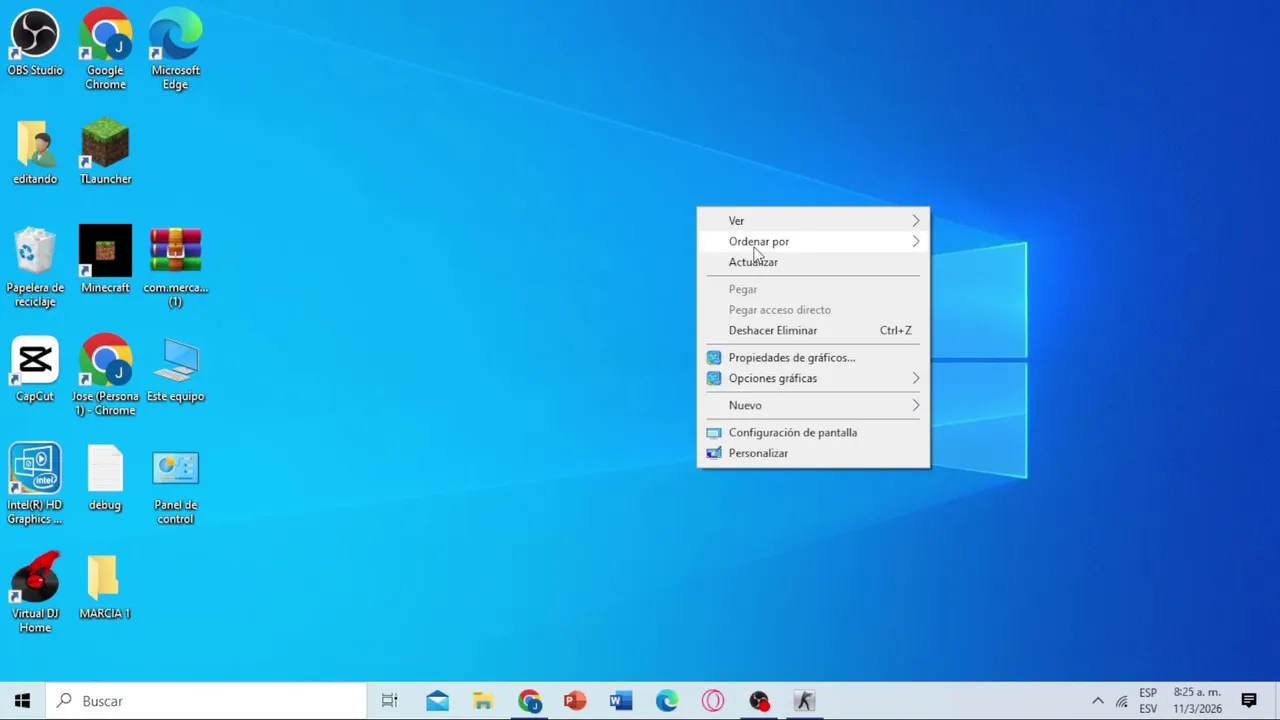Click the Buscar taskbar search box
Image resolution: width=1280 pixels, height=720 pixels.
point(207,701)
